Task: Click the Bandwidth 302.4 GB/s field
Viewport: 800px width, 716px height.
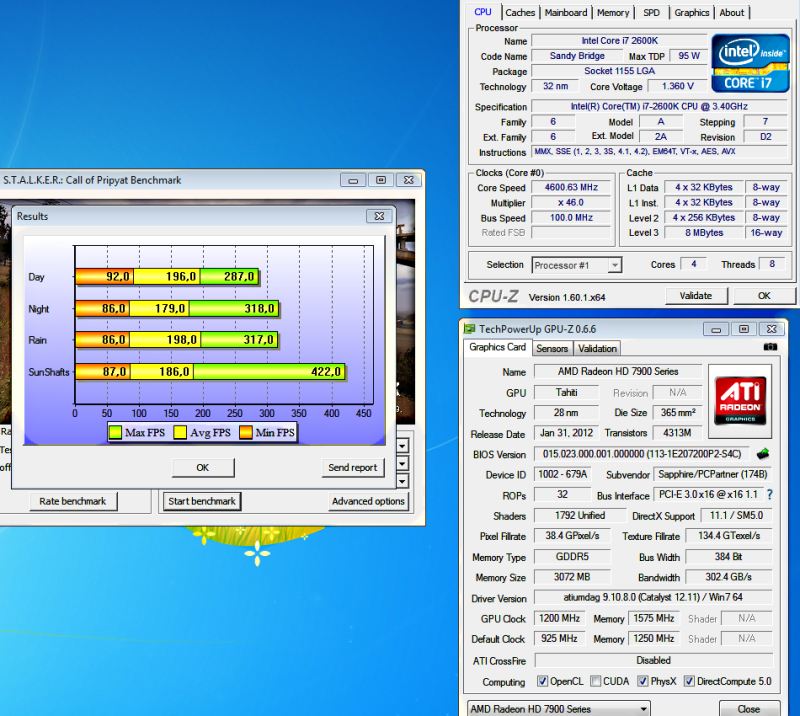Action: tap(729, 577)
